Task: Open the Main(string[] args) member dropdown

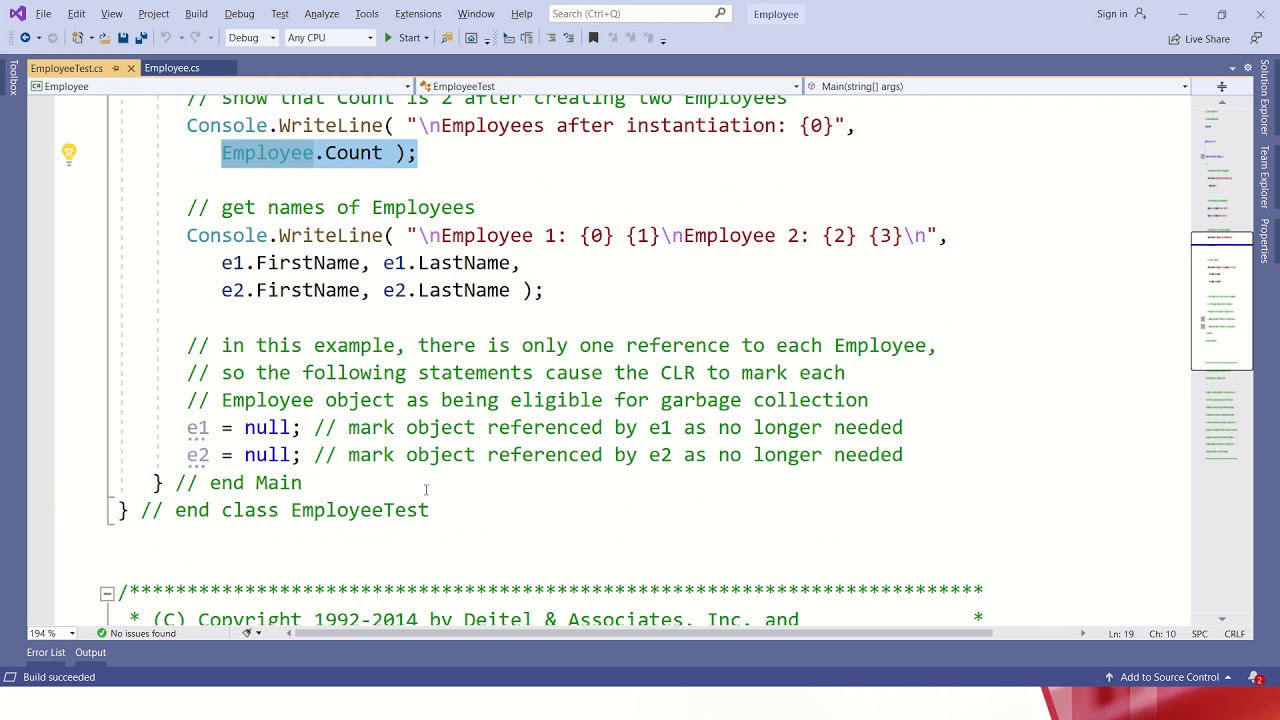Action: click(998, 86)
